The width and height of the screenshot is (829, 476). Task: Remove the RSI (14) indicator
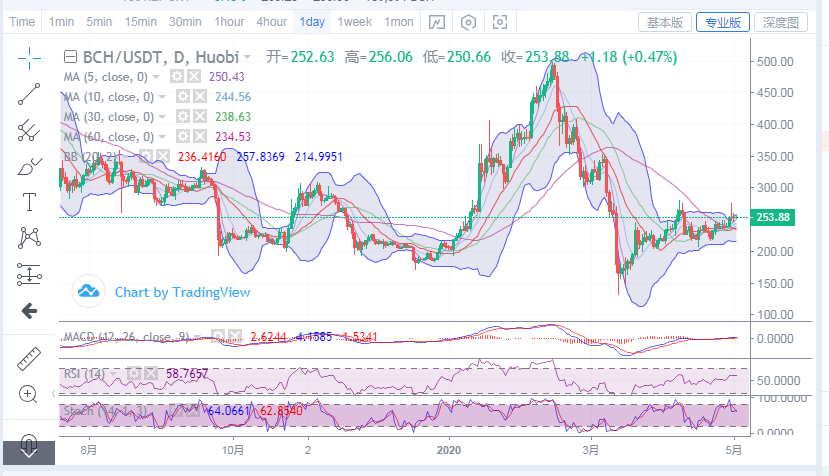151,374
